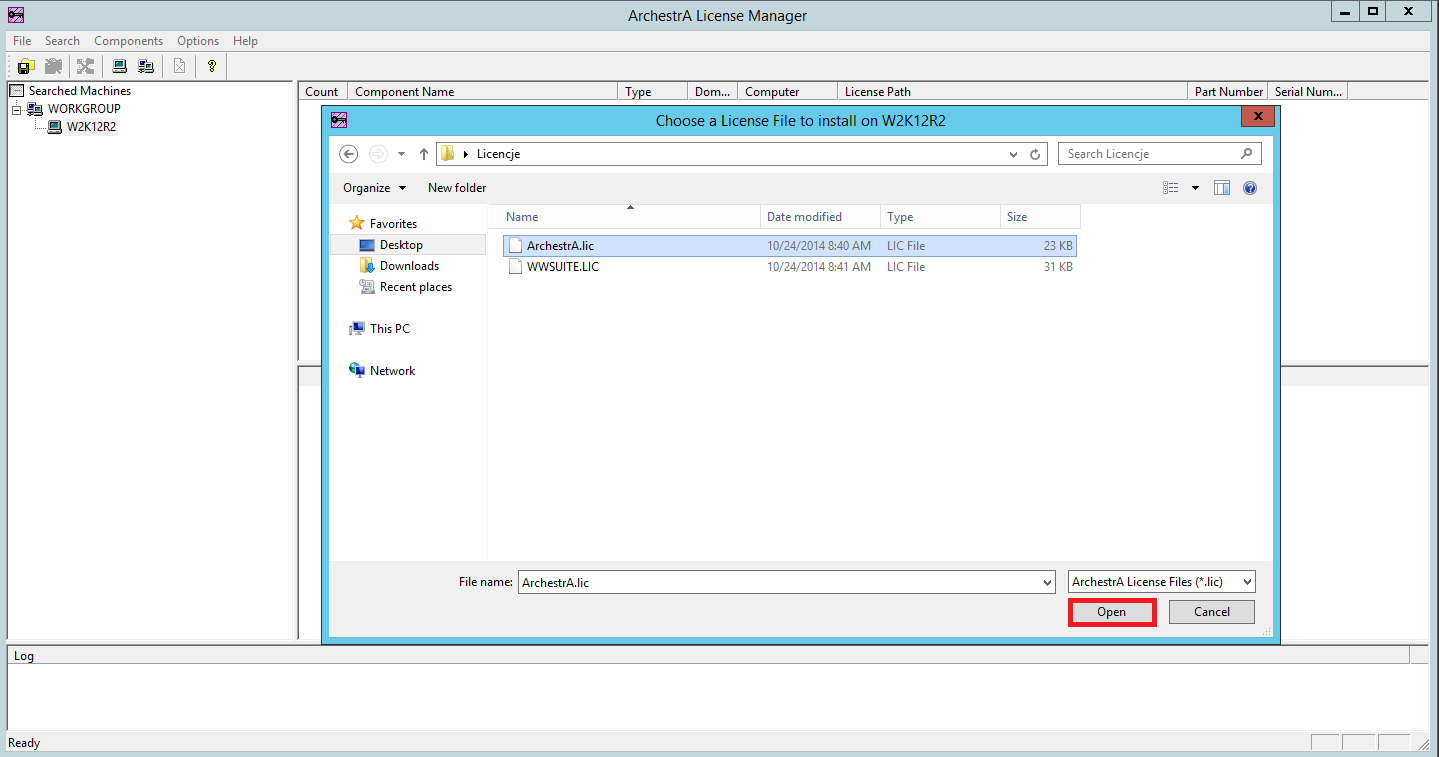Sort files by Size column header
The image size is (1439, 757).
(x=1041, y=216)
